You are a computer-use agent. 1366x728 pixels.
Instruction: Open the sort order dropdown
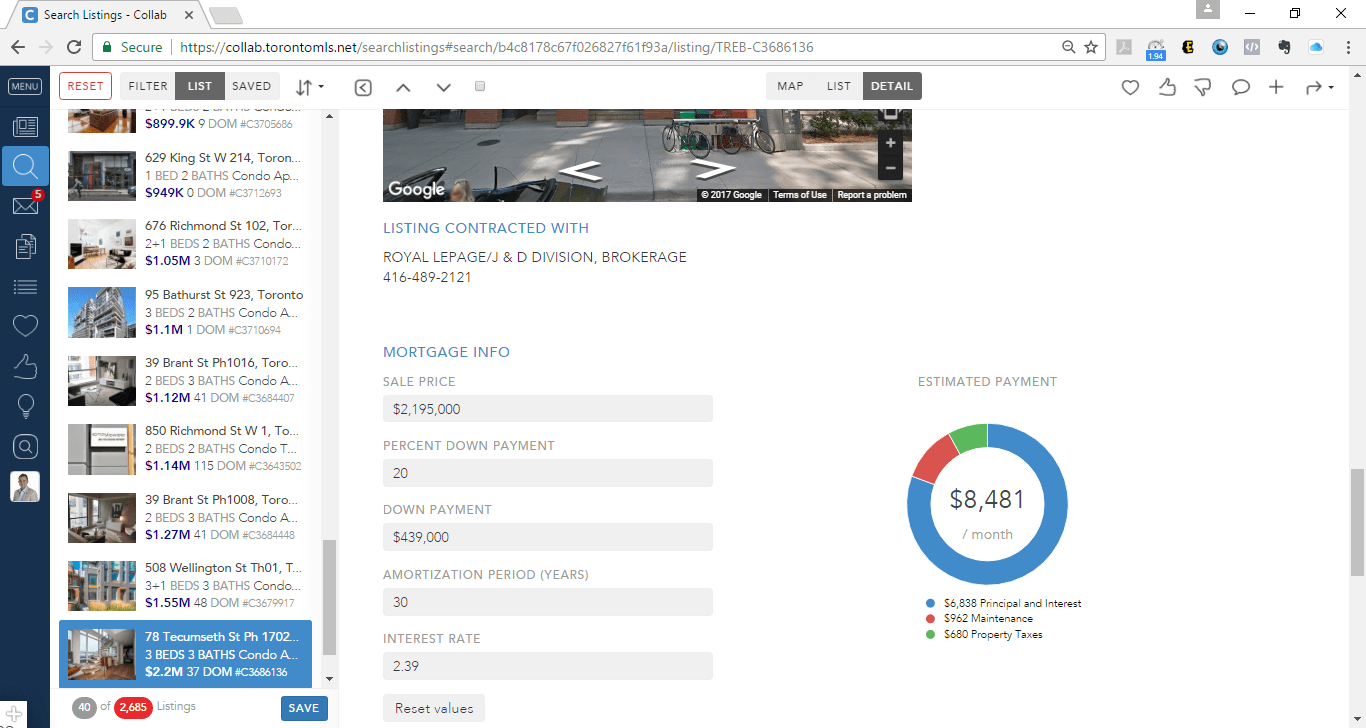pyautogui.click(x=309, y=87)
